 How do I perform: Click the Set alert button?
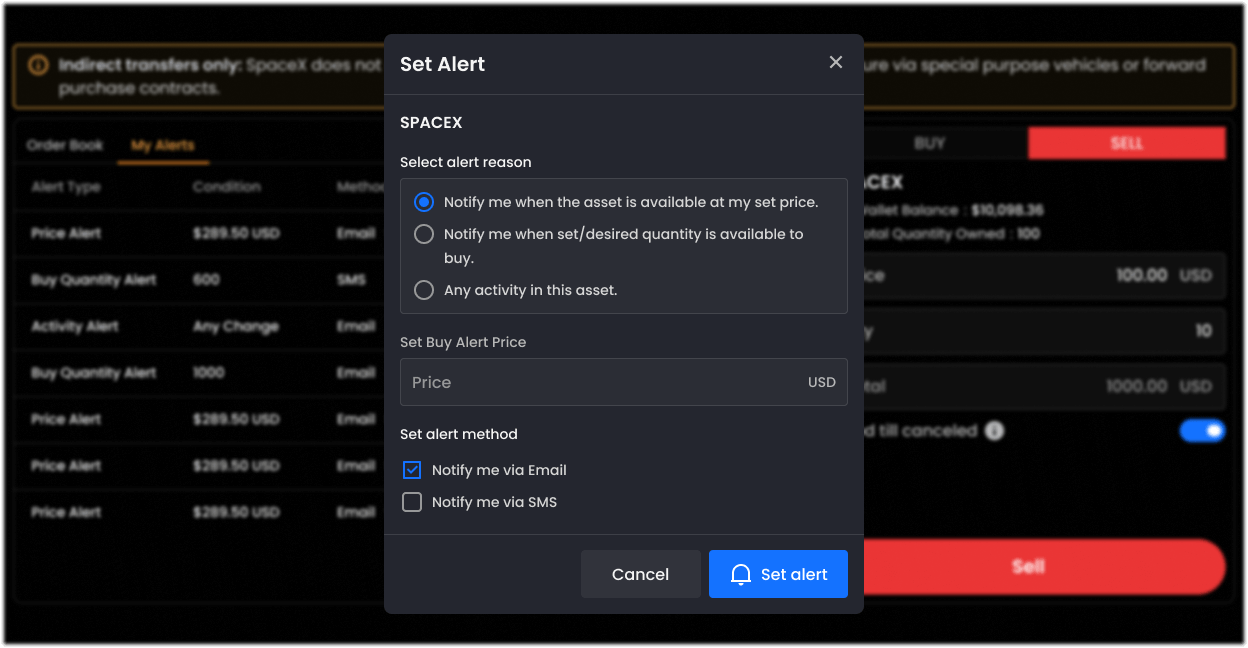click(x=778, y=574)
